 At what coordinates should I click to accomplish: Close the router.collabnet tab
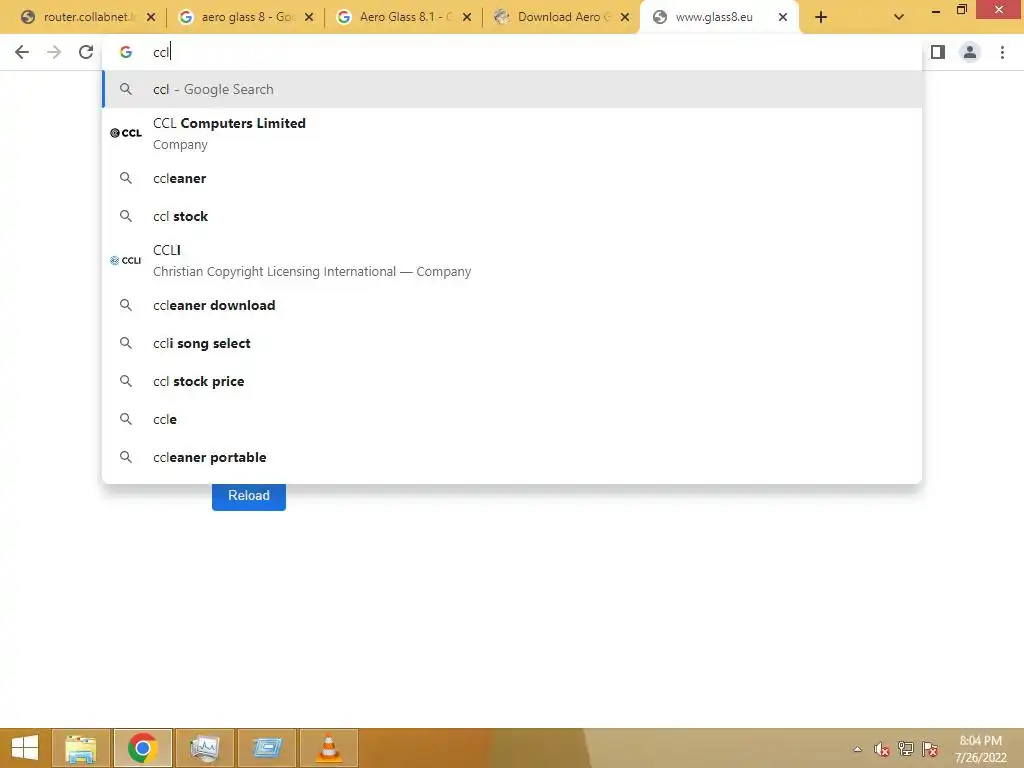pos(151,17)
